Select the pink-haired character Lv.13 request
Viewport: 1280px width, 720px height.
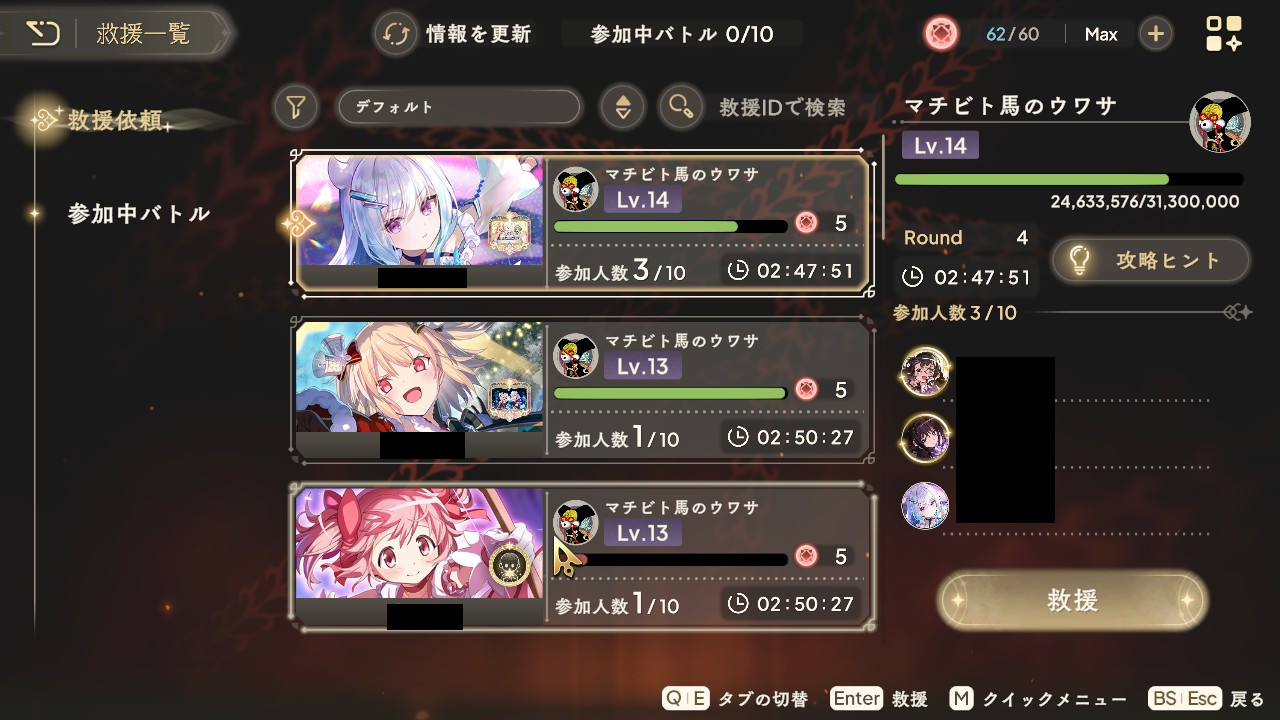point(583,557)
